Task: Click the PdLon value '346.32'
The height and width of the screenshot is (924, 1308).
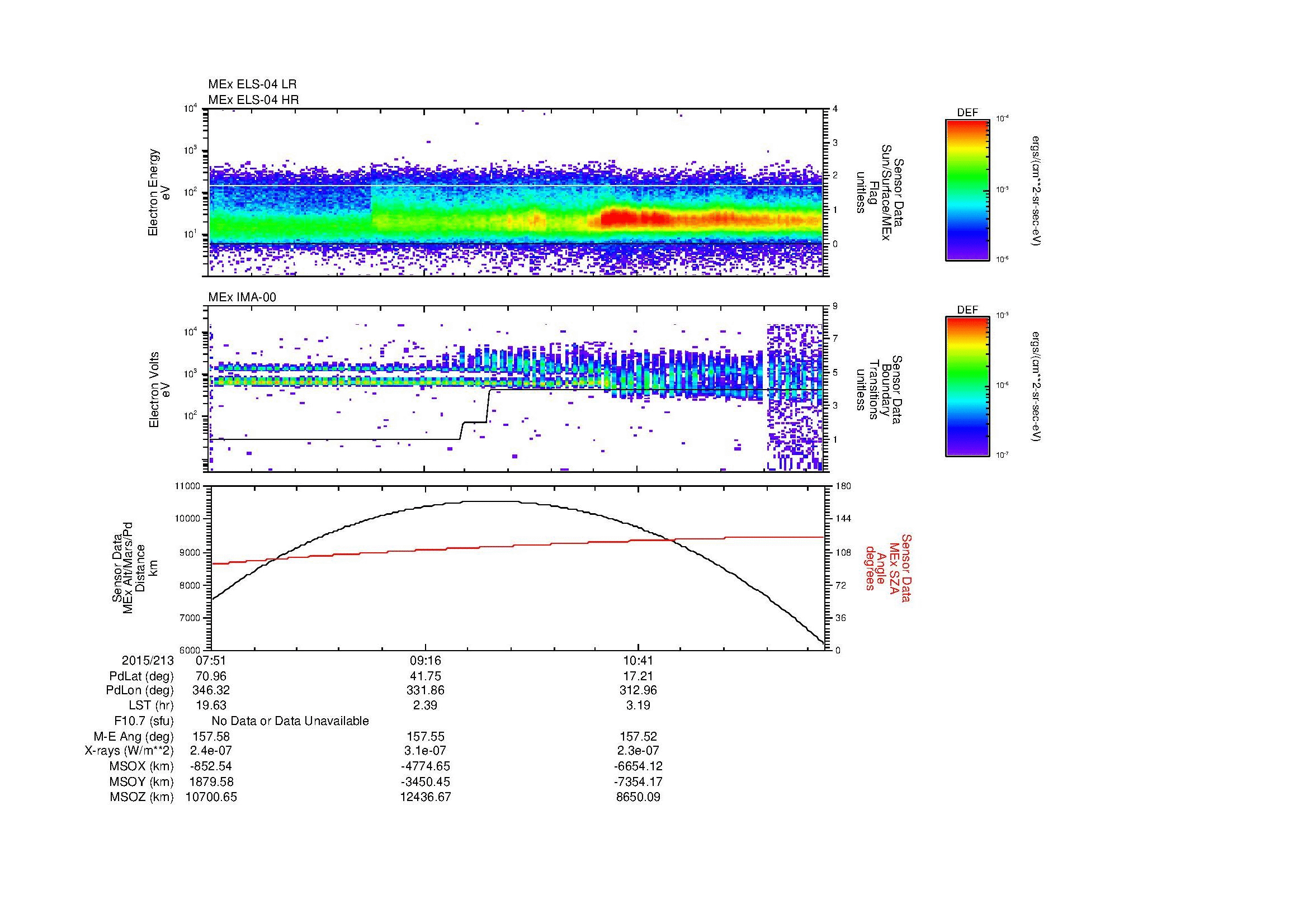Action: [x=211, y=690]
